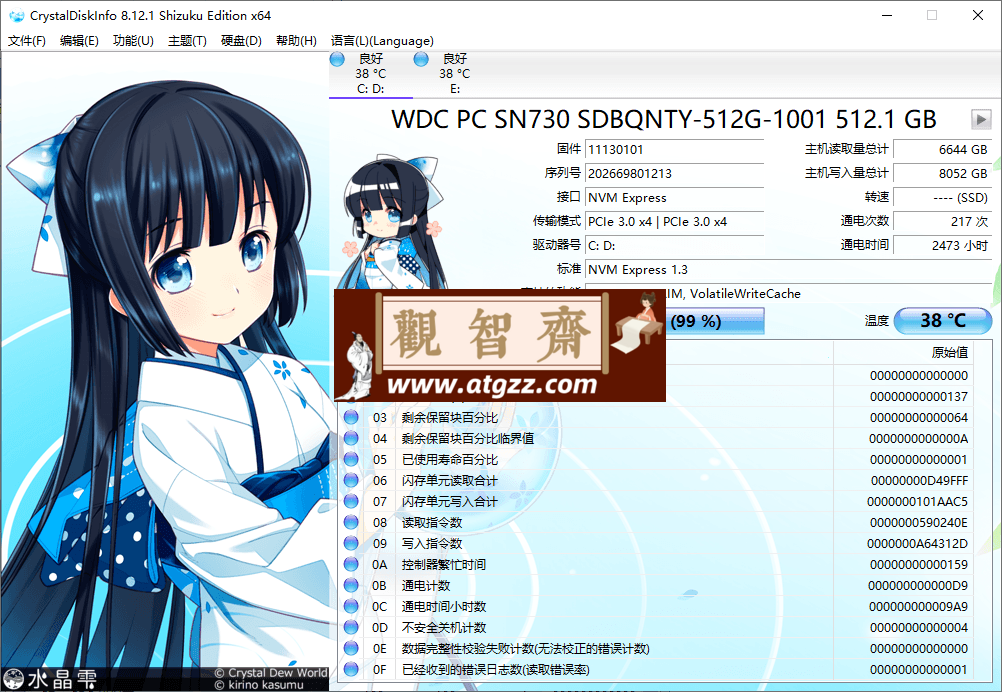Click the status icon for row 0F
The width and height of the screenshot is (1002, 692).
pyautogui.click(x=351, y=670)
